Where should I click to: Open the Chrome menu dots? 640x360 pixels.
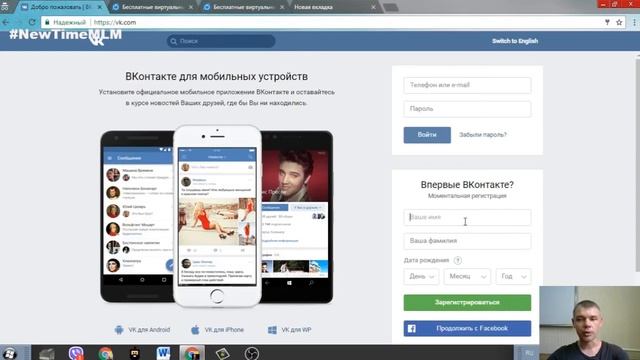click(634, 22)
